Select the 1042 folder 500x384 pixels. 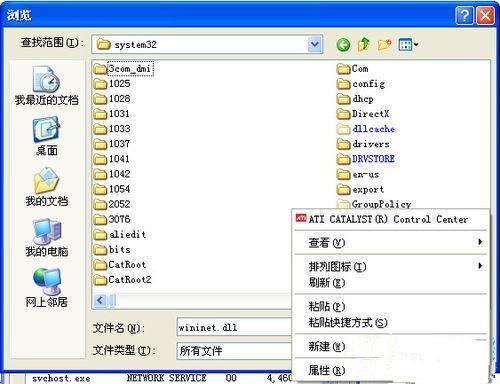click(112, 174)
